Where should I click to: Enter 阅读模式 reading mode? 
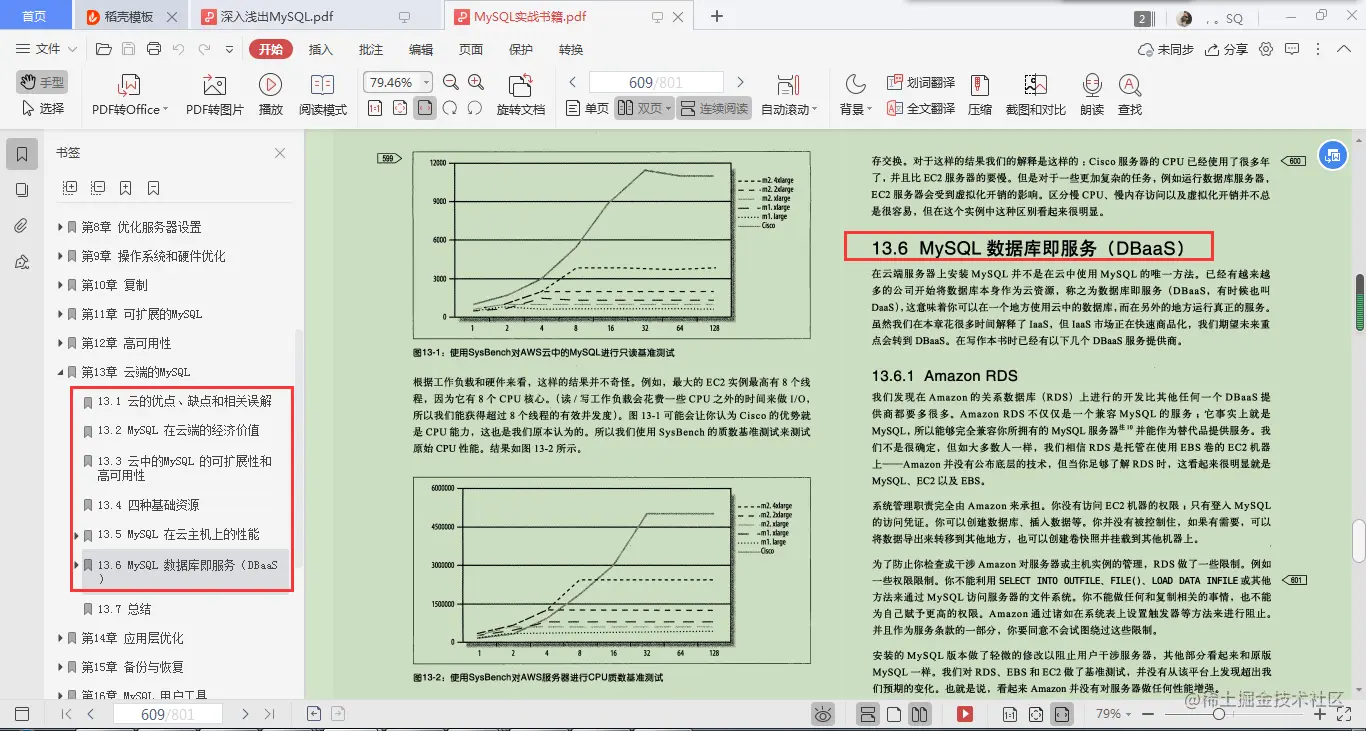click(322, 95)
